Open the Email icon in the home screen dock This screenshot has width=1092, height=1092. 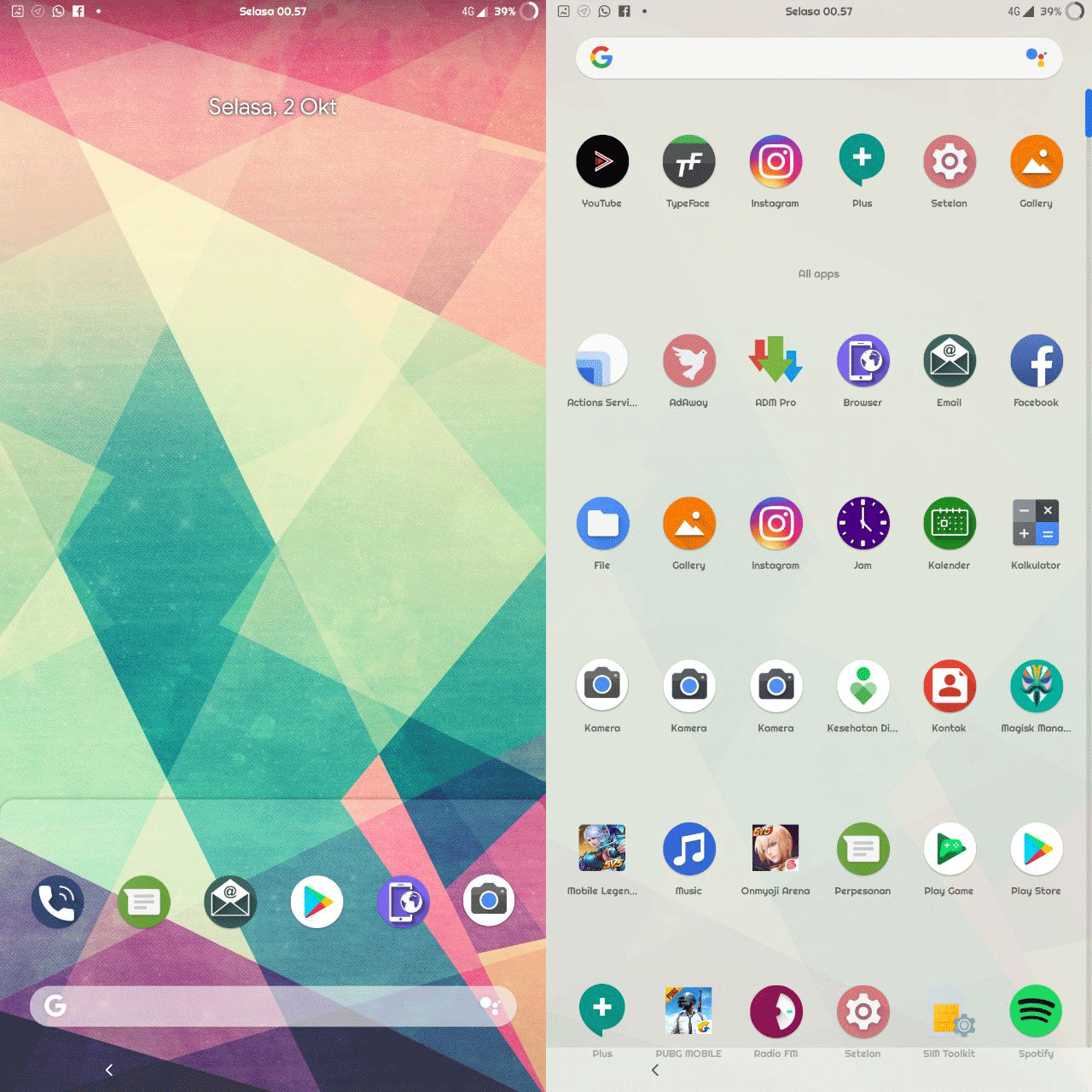click(230, 902)
